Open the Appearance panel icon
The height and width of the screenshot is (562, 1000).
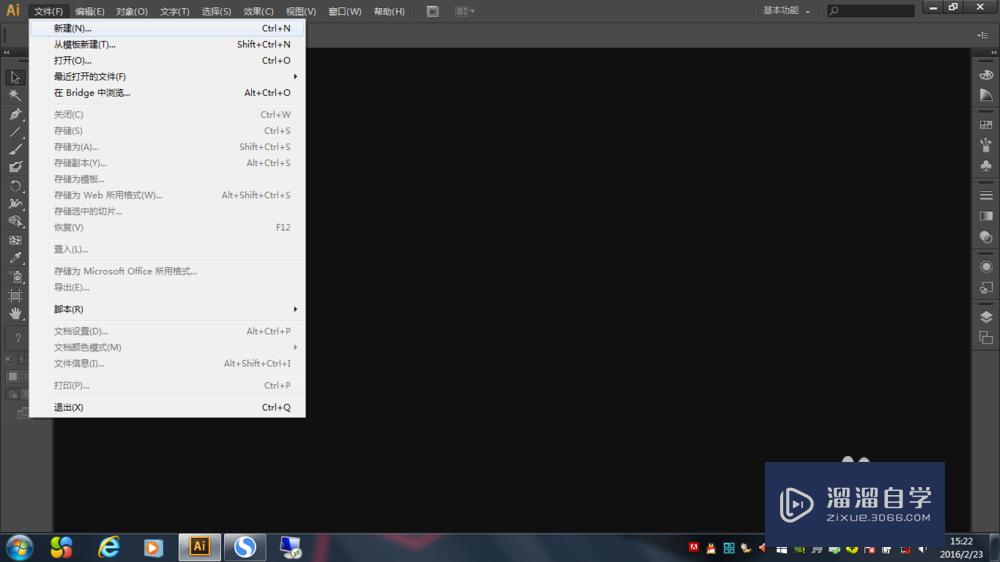pyautogui.click(x=986, y=267)
